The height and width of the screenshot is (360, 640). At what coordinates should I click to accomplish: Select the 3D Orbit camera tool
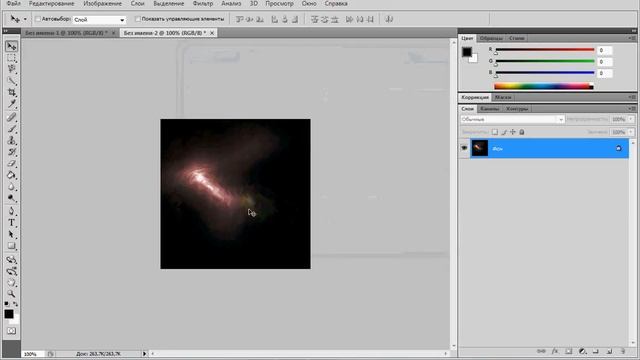click(x=11, y=271)
